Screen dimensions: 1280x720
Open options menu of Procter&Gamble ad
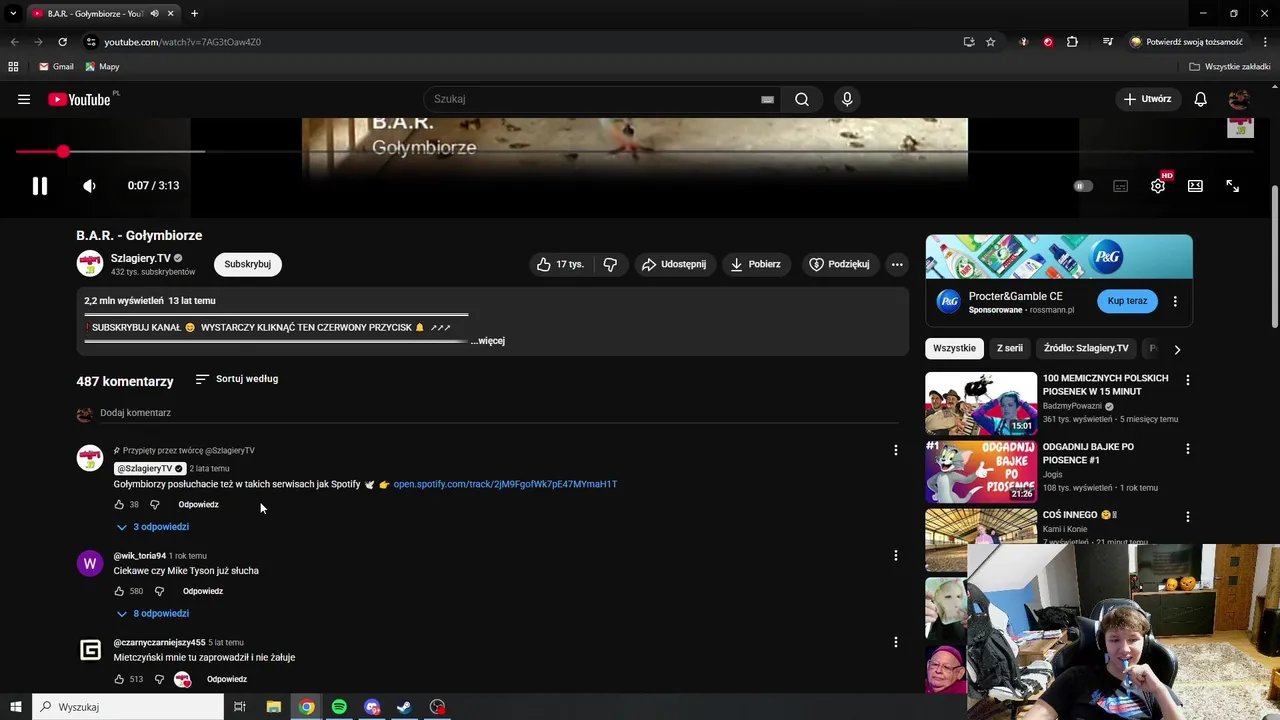[x=1175, y=301]
